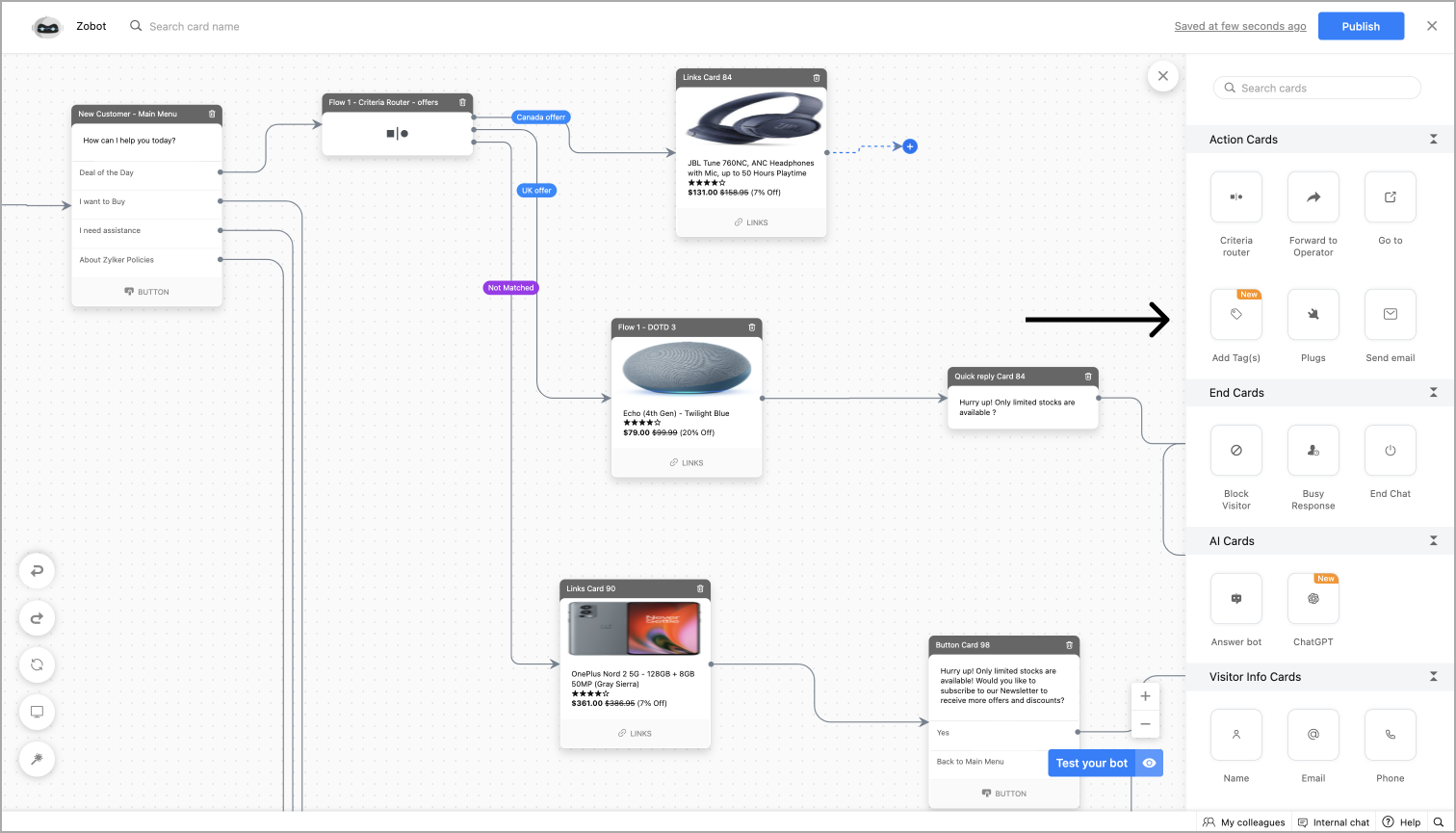Add the Criteria router action card
1456x833 pixels.
(1236, 197)
